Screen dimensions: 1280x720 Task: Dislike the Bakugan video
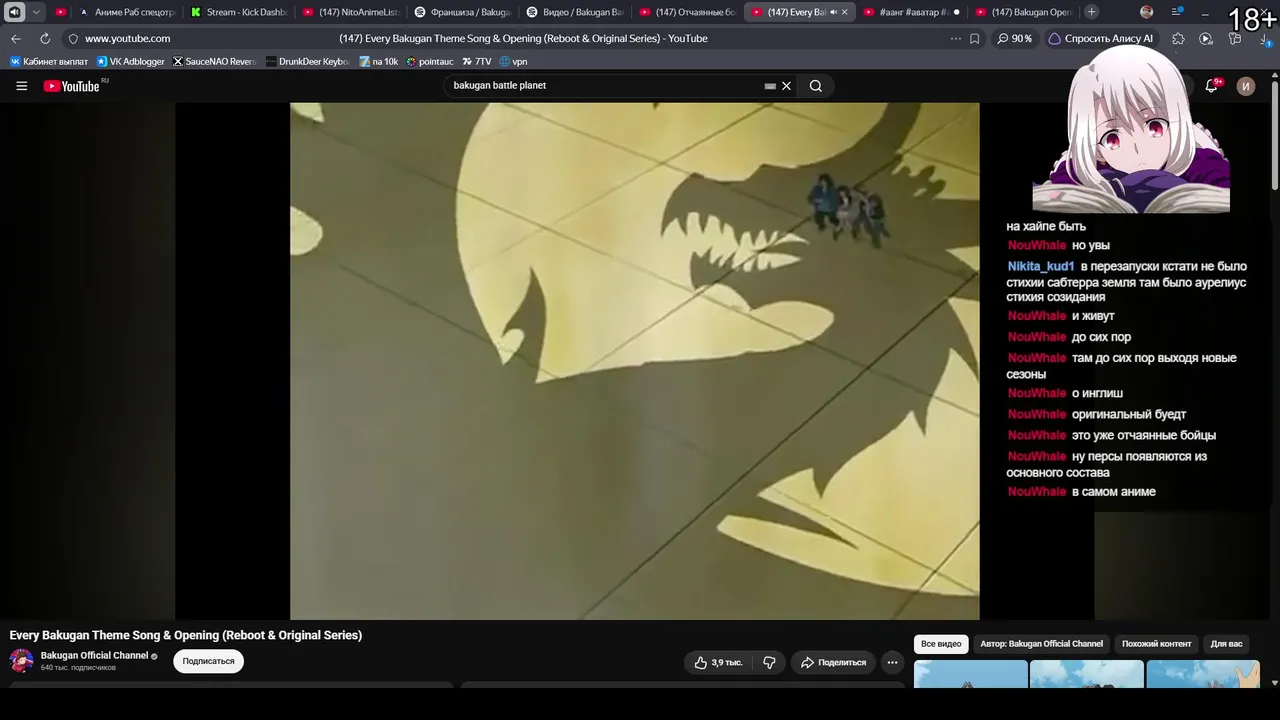click(x=769, y=662)
